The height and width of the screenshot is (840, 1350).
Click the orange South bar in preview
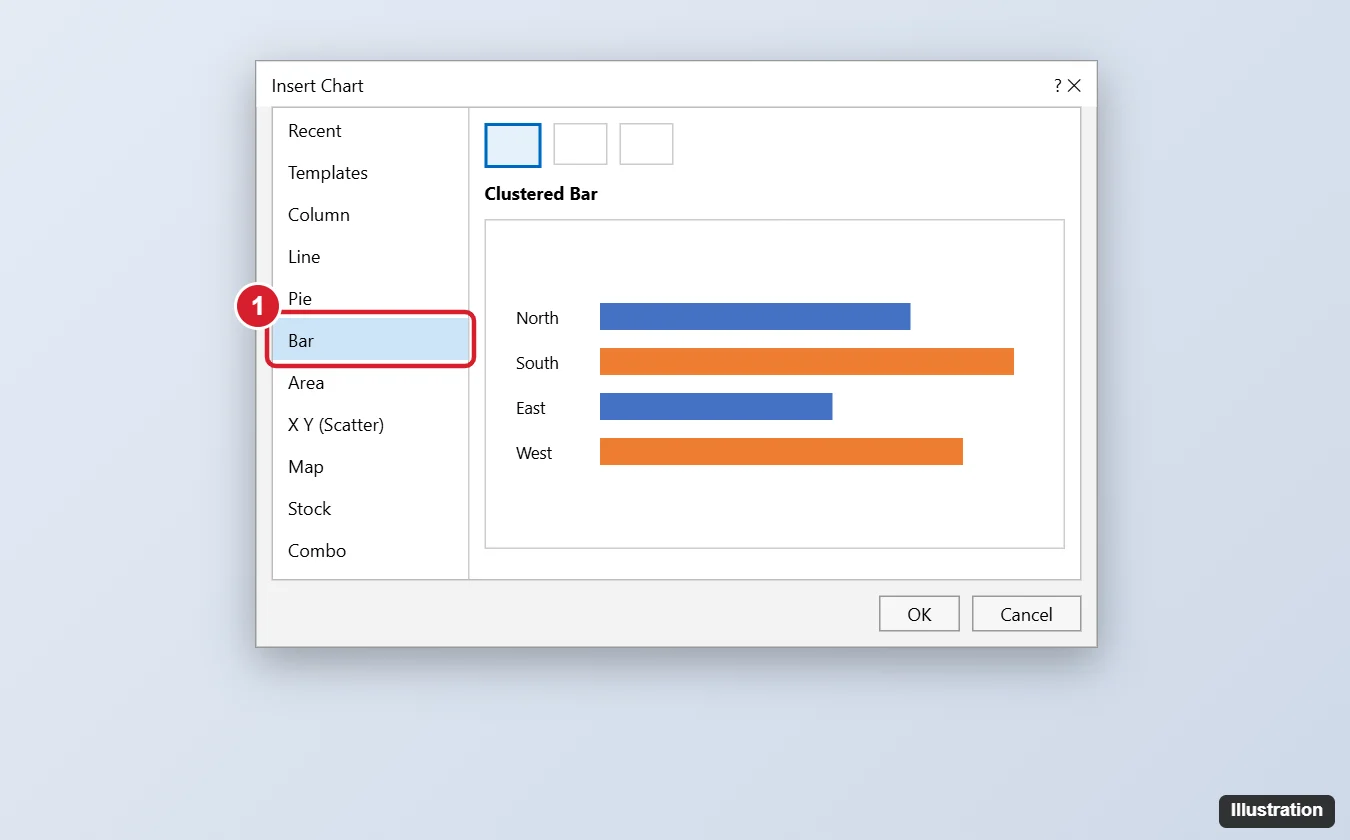807,361
